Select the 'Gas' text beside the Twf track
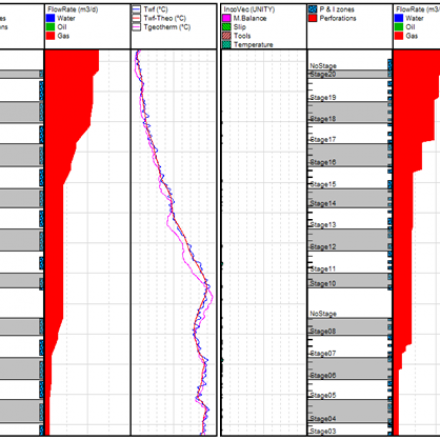The image size is (440, 440). coord(63,36)
